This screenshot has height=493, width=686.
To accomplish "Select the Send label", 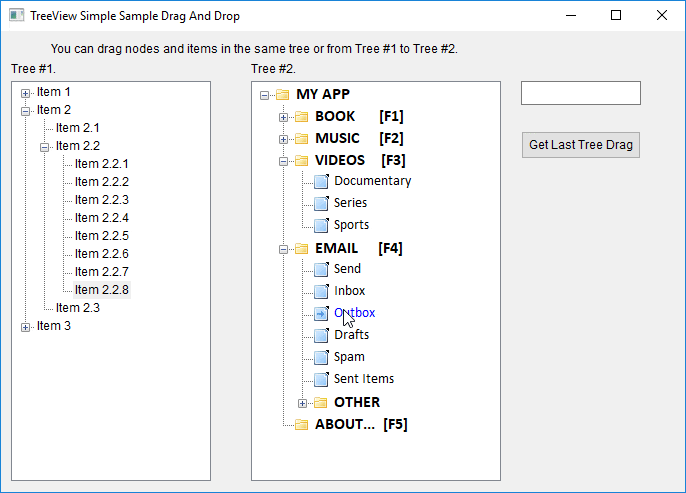I will tap(347, 269).
